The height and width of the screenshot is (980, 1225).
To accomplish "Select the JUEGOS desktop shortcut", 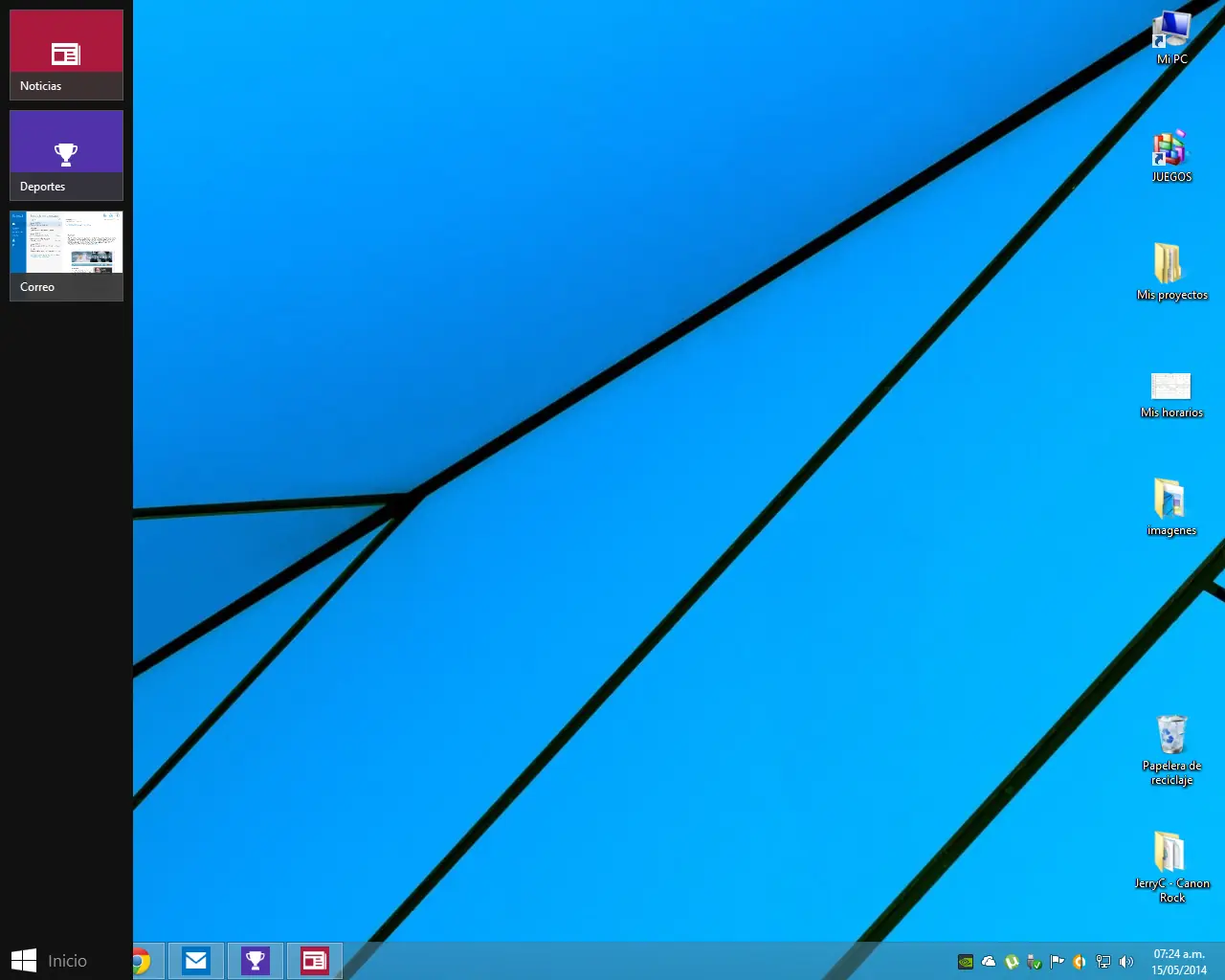I will (x=1171, y=156).
